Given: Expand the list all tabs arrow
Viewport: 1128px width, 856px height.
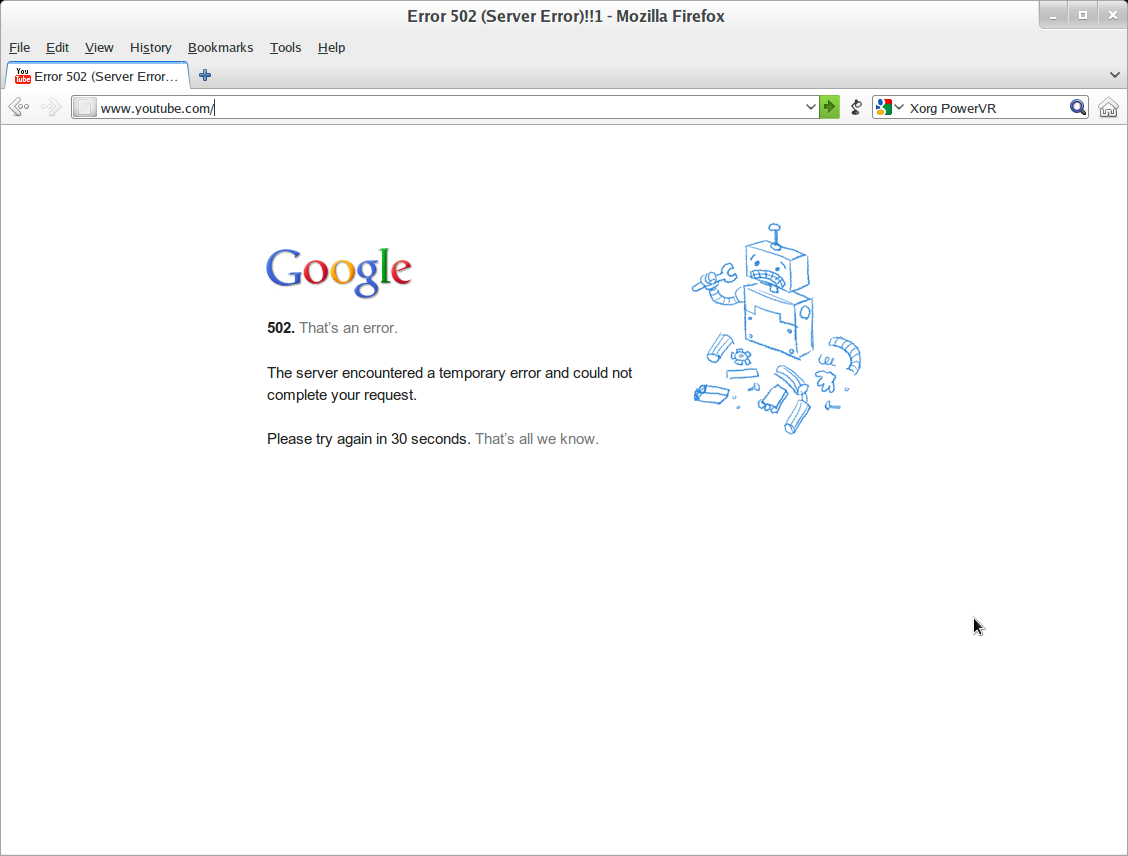Looking at the screenshot, I should pyautogui.click(x=1114, y=75).
